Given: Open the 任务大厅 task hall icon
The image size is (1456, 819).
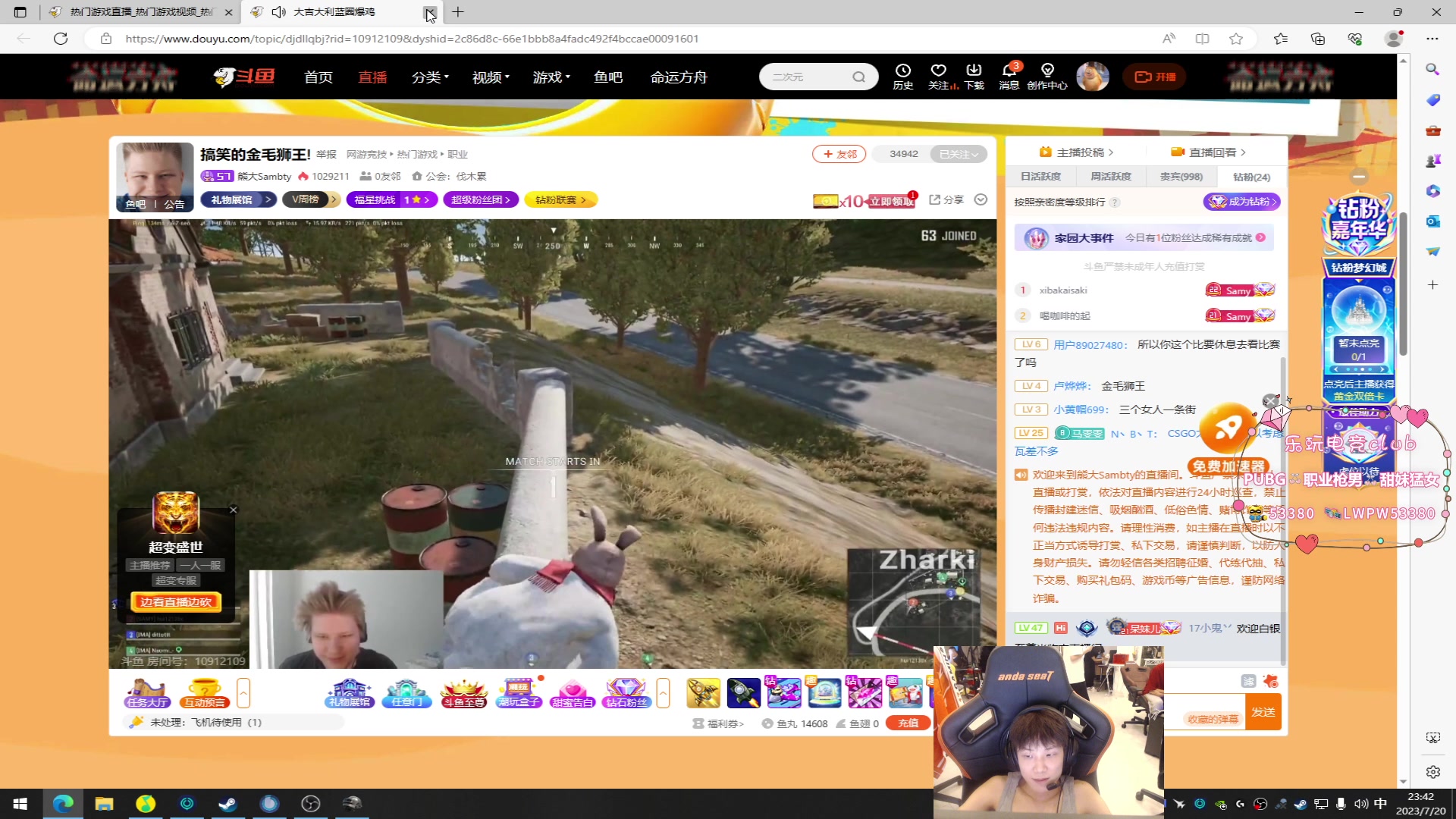Looking at the screenshot, I should coord(148,693).
